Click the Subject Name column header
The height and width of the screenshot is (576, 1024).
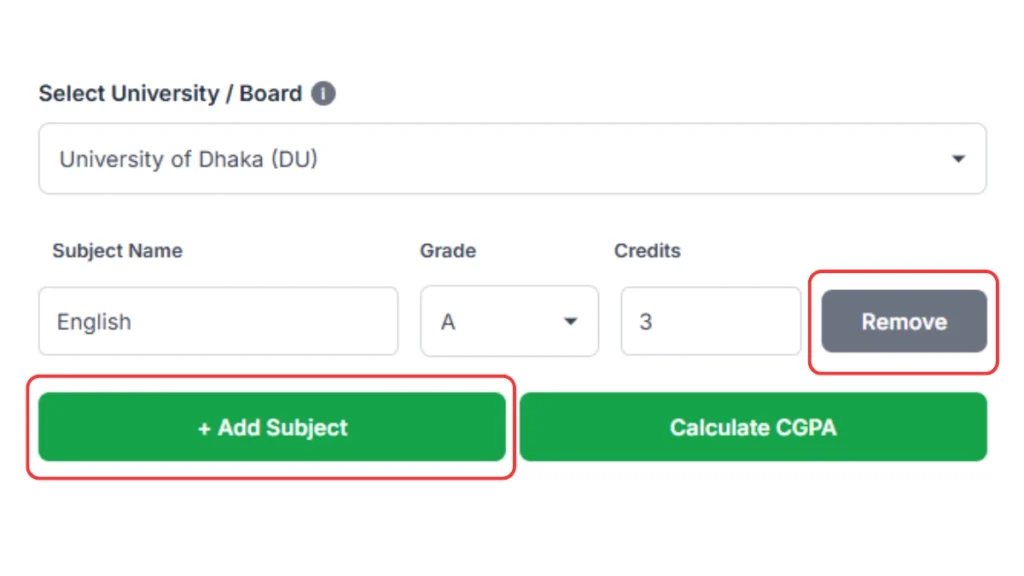pos(117,251)
